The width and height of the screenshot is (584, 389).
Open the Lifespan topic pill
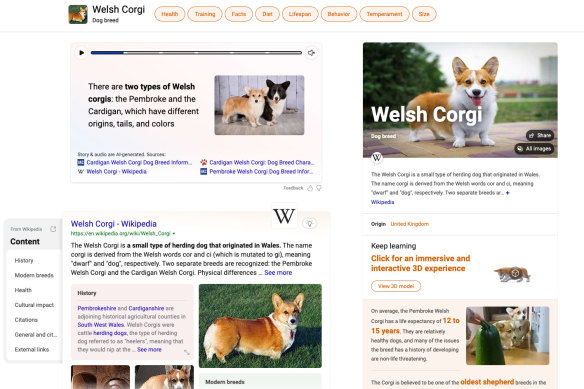pos(299,14)
